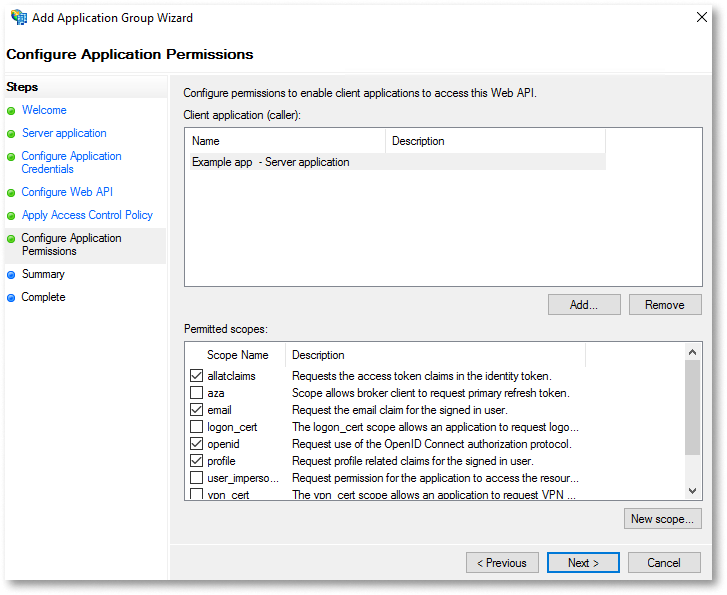This screenshot has height=595, width=727.
Task: Click the blue bullet beside Complete step
Action: click(11, 298)
